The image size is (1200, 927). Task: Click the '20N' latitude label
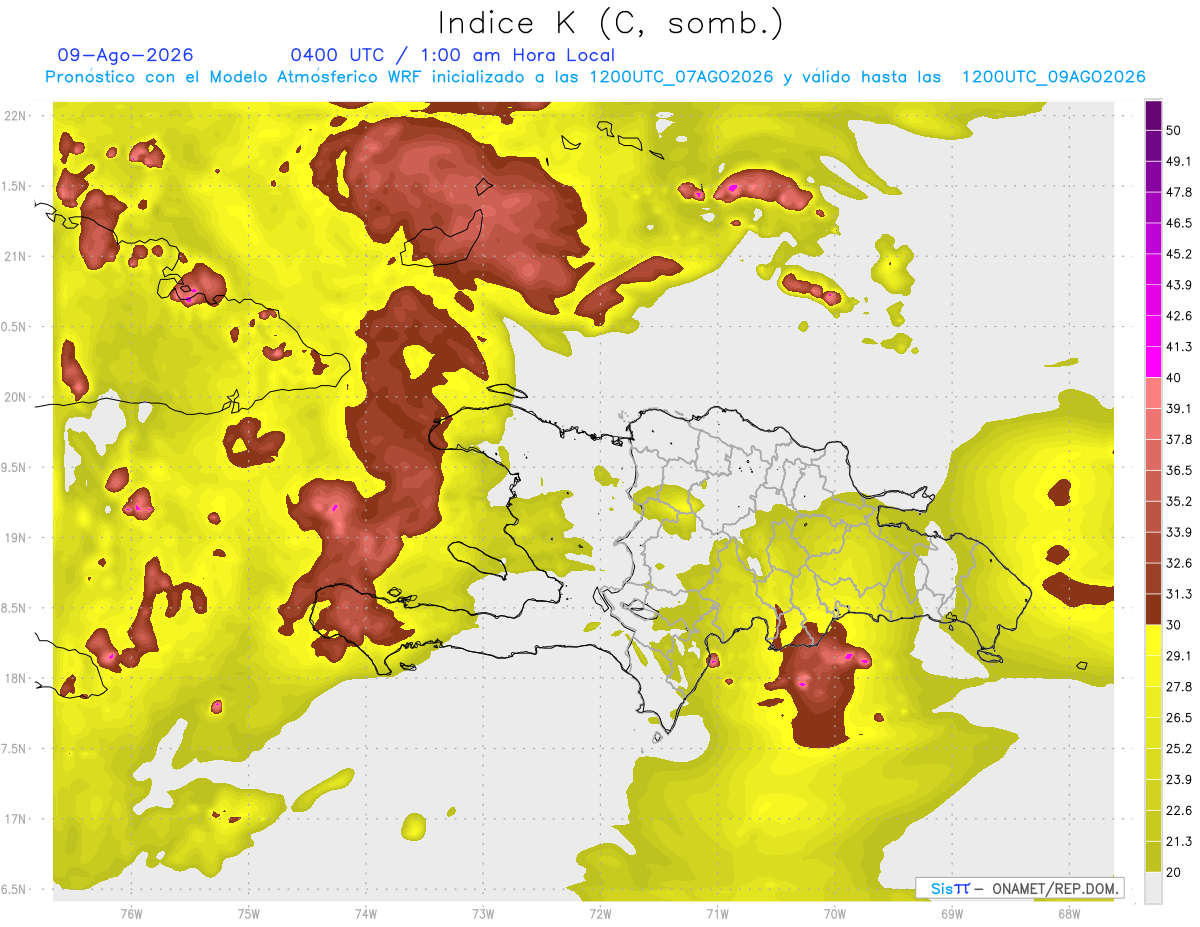pyautogui.click(x=15, y=397)
